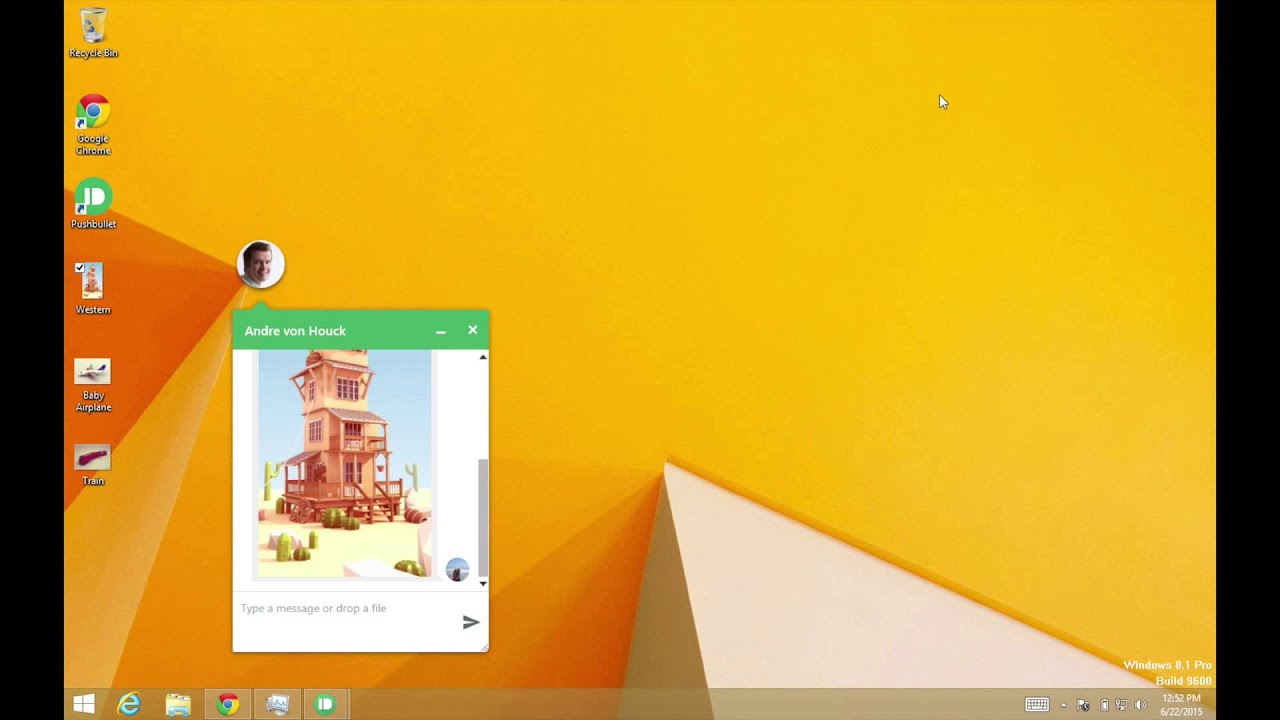The image size is (1280, 720).
Task: Minimize the Andre von Houck chat window
Action: (x=440, y=330)
